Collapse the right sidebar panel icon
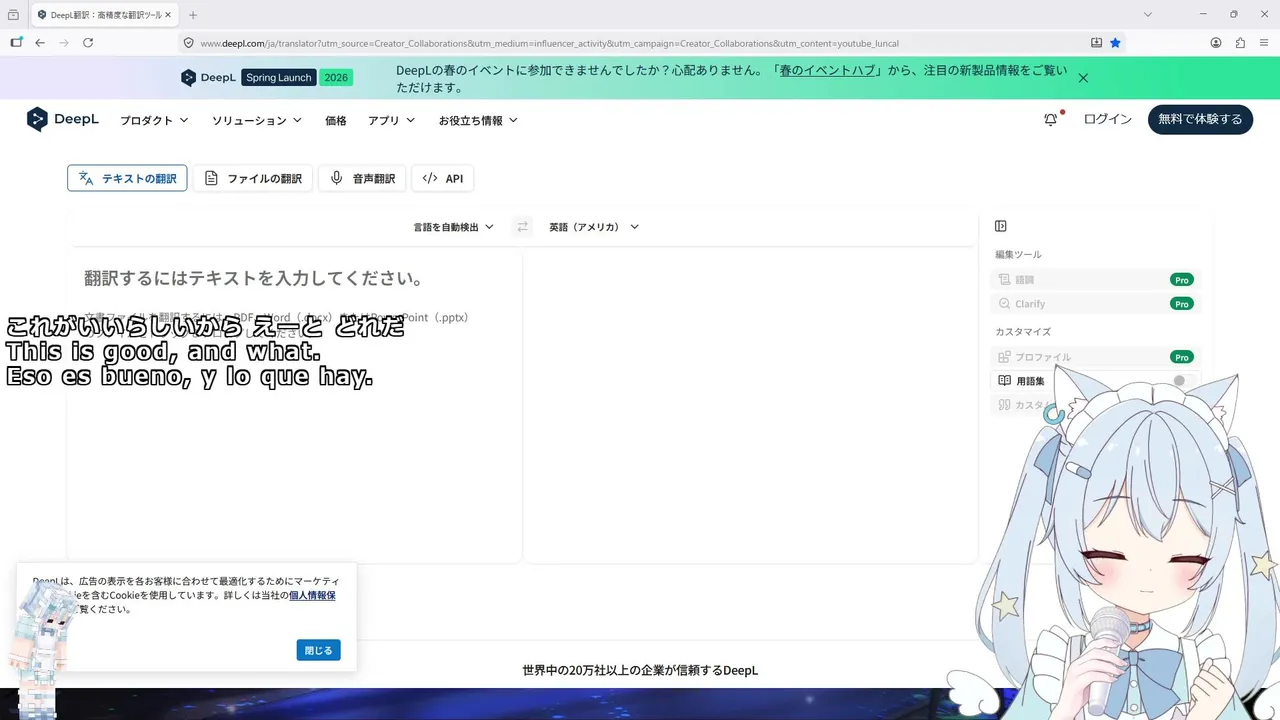The image size is (1280, 720). tap(1001, 226)
